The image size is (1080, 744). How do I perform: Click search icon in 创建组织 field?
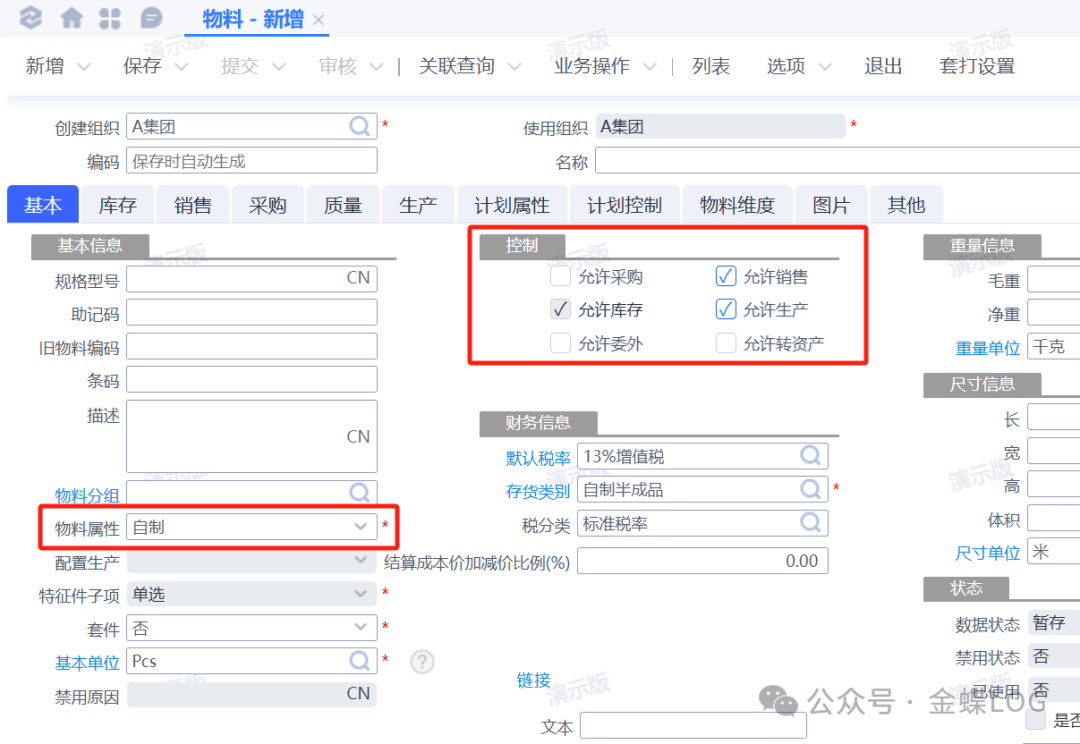(359, 127)
